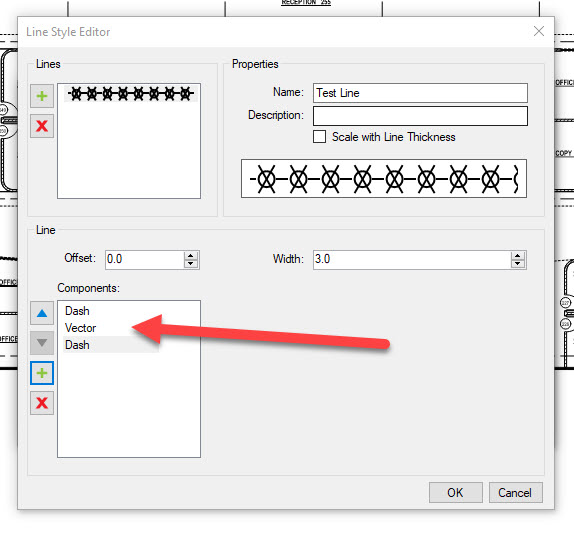Enable Scale with Line Thickness checkbox
Viewport: 574px width, 540px height.
coord(319,137)
